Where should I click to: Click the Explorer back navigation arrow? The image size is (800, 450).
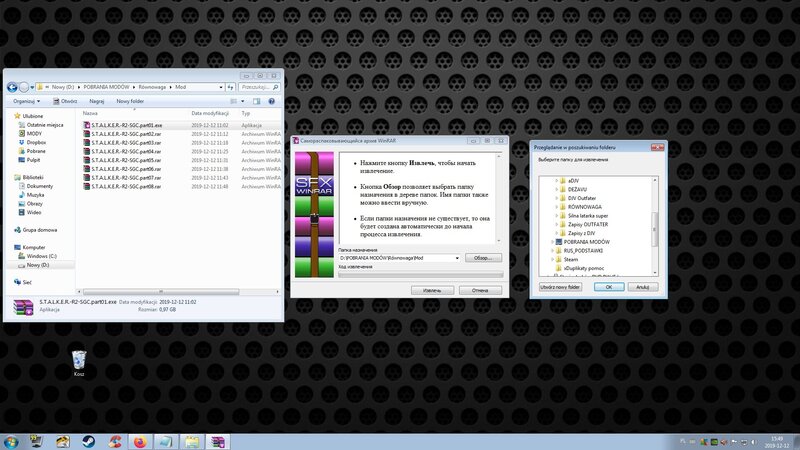click(12, 87)
